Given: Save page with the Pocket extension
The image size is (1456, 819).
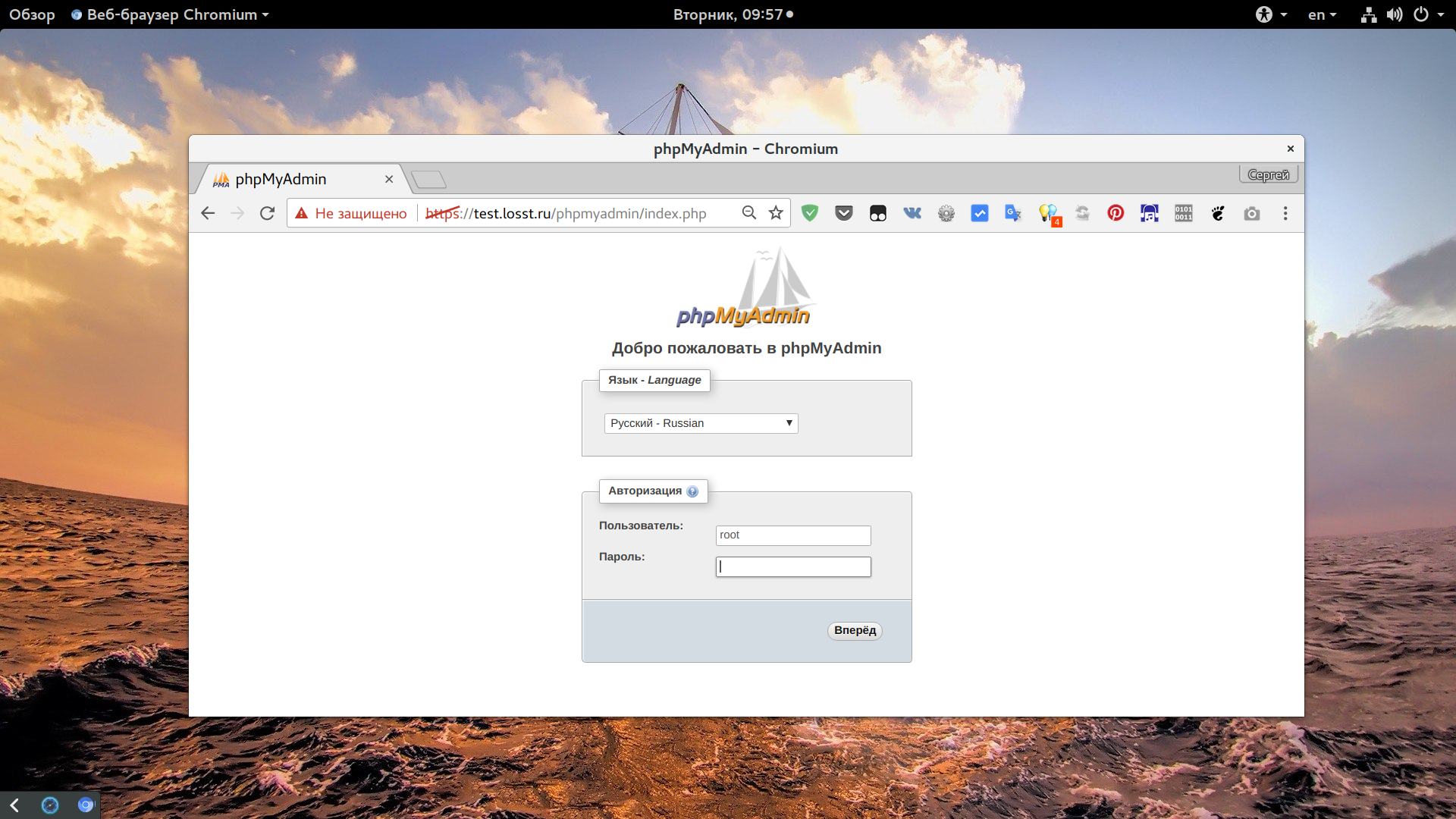Looking at the screenshot, I should 844,213.
